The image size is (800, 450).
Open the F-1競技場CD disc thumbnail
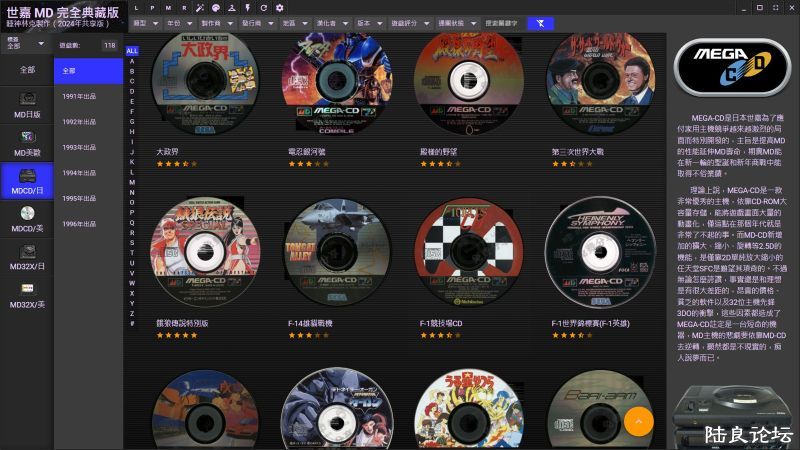468,253
